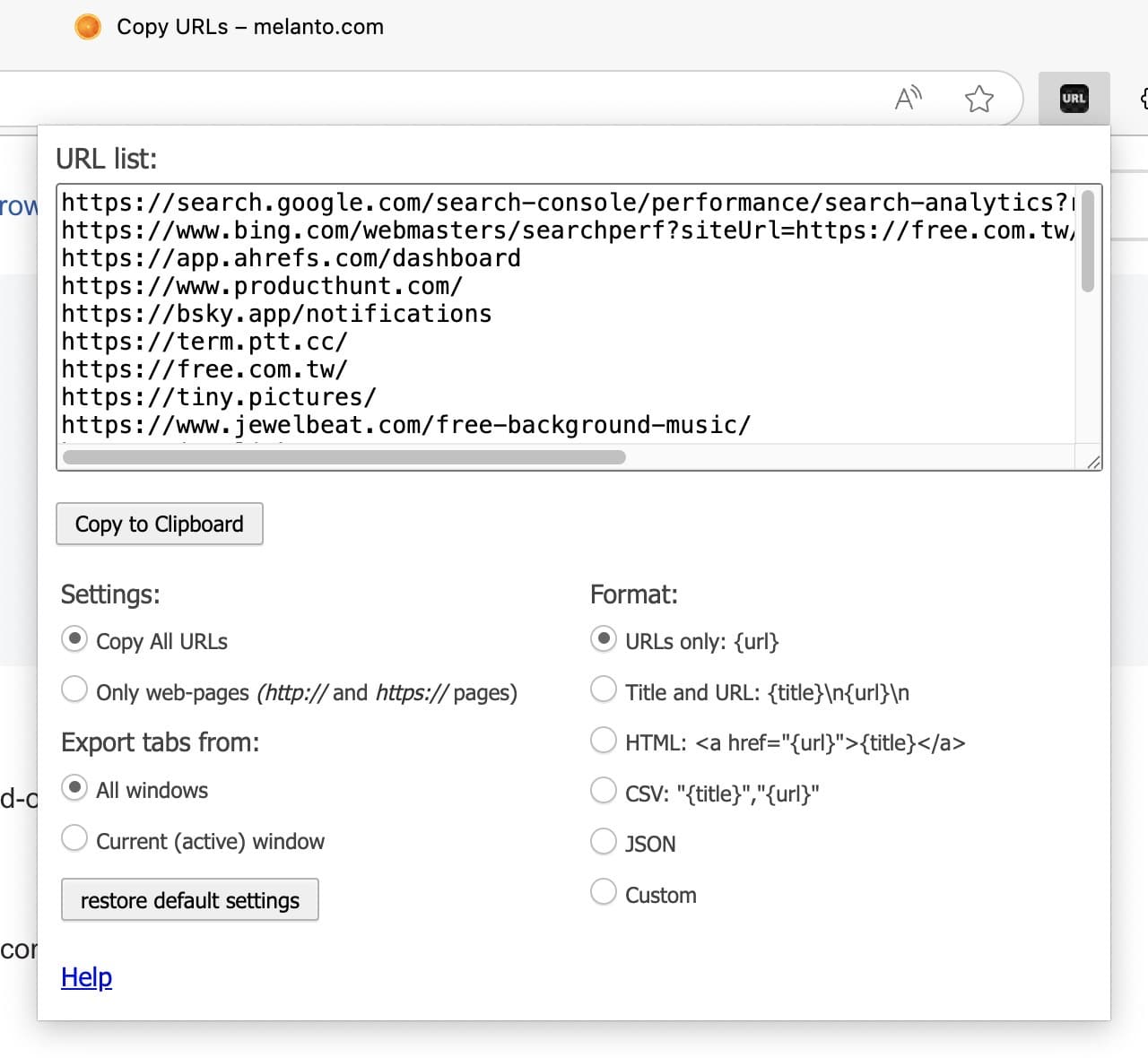Click the Read Aloud icon in address bar
Image resolution: width=1148 pixels, height=1058 pixels.
(x=909, y=98)
